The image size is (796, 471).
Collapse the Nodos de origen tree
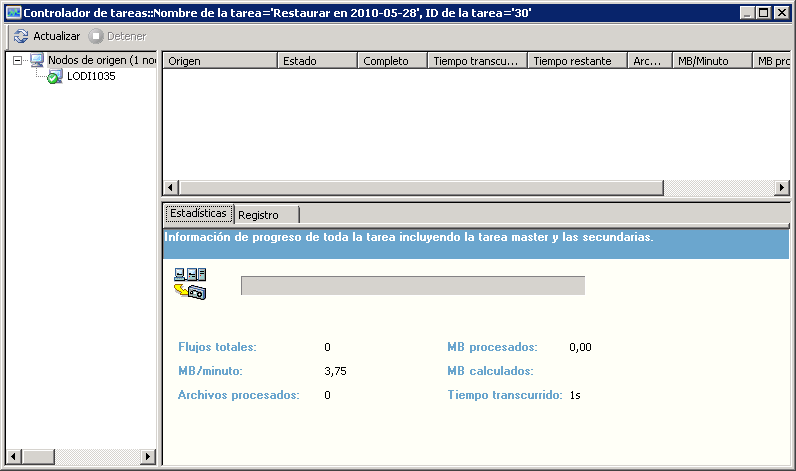(17, 60)
